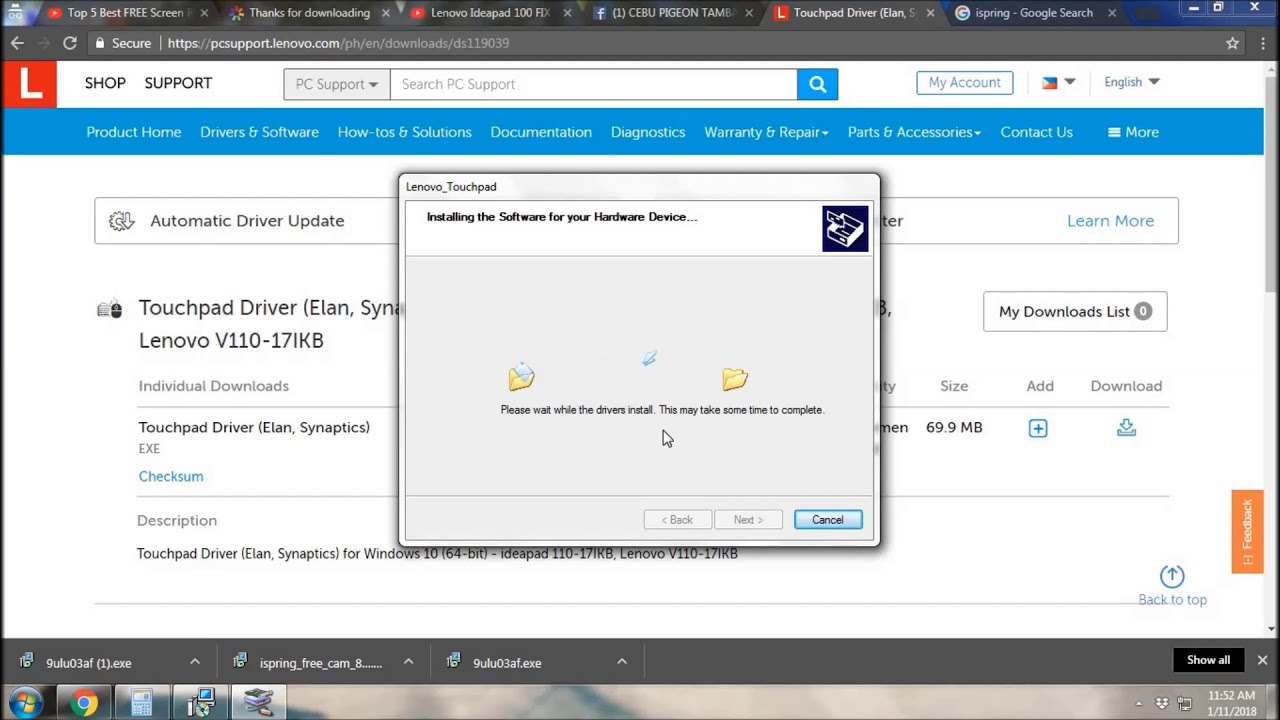Open My Downloads List
The image size is (1280, 720).
pos(1075,311)
